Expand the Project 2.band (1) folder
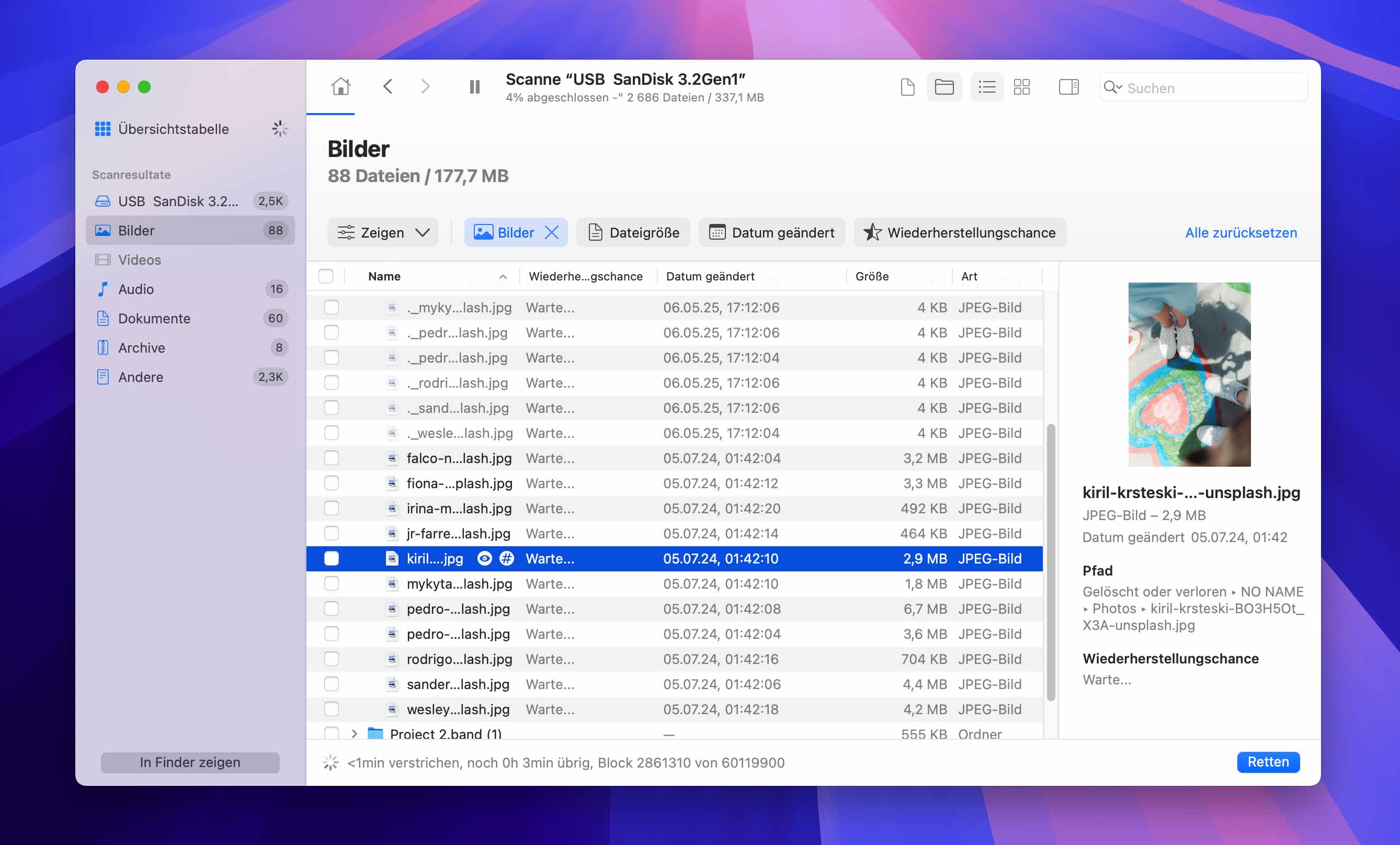1400x845 pixels. (354, 734)
